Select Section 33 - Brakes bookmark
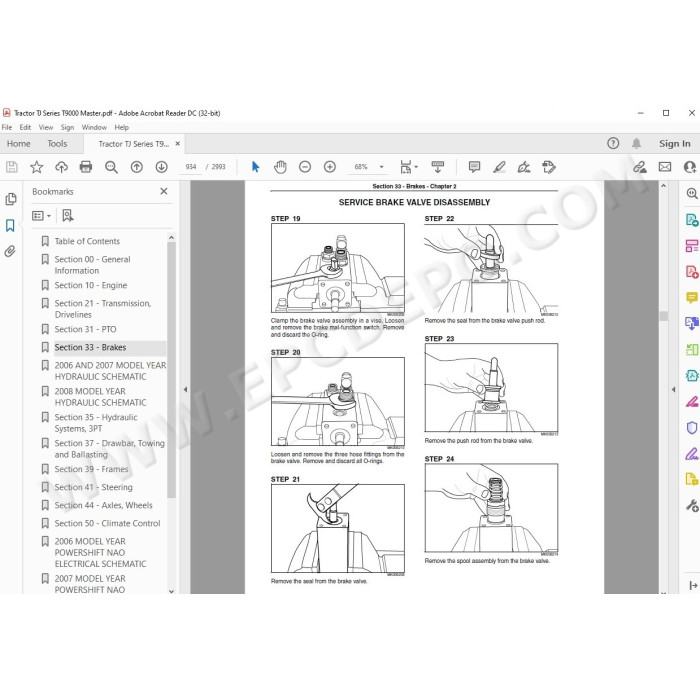The image size is (700, 700). pyautogui.click(x=90, y=347)
